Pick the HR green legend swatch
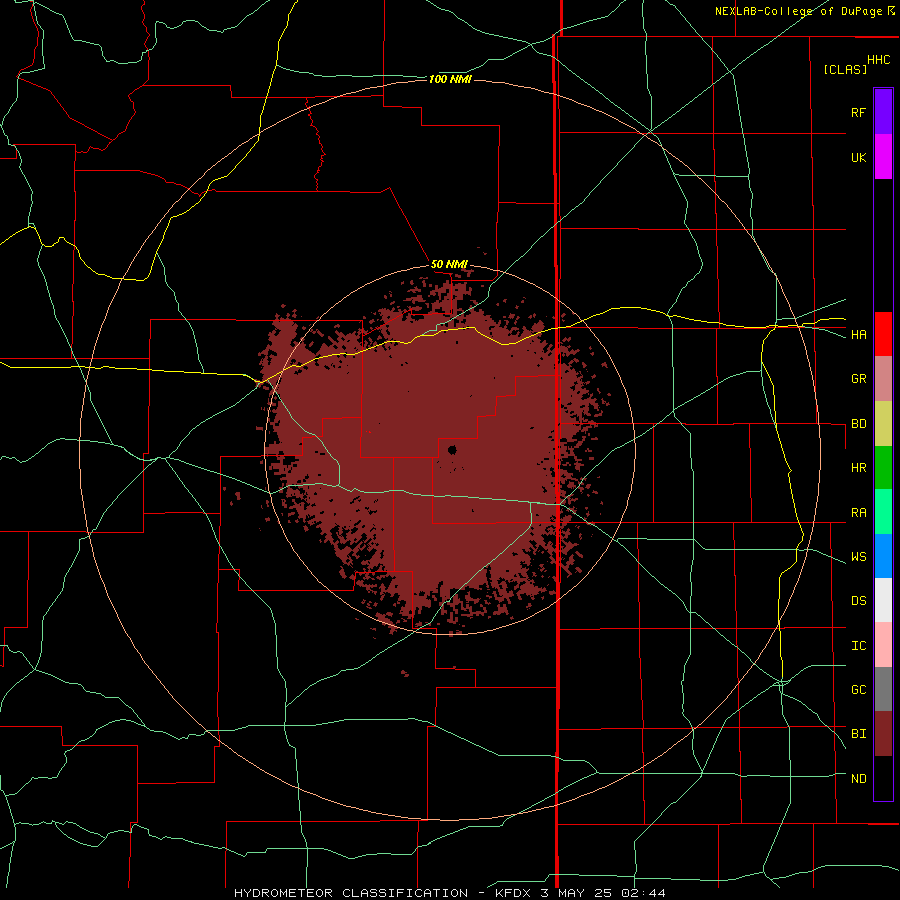The image size is (900, 900). (883, 468)
